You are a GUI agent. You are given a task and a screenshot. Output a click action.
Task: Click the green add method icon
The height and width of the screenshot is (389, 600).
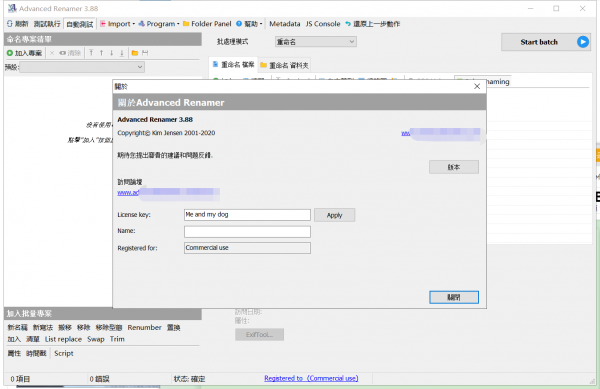pos(10,53)
